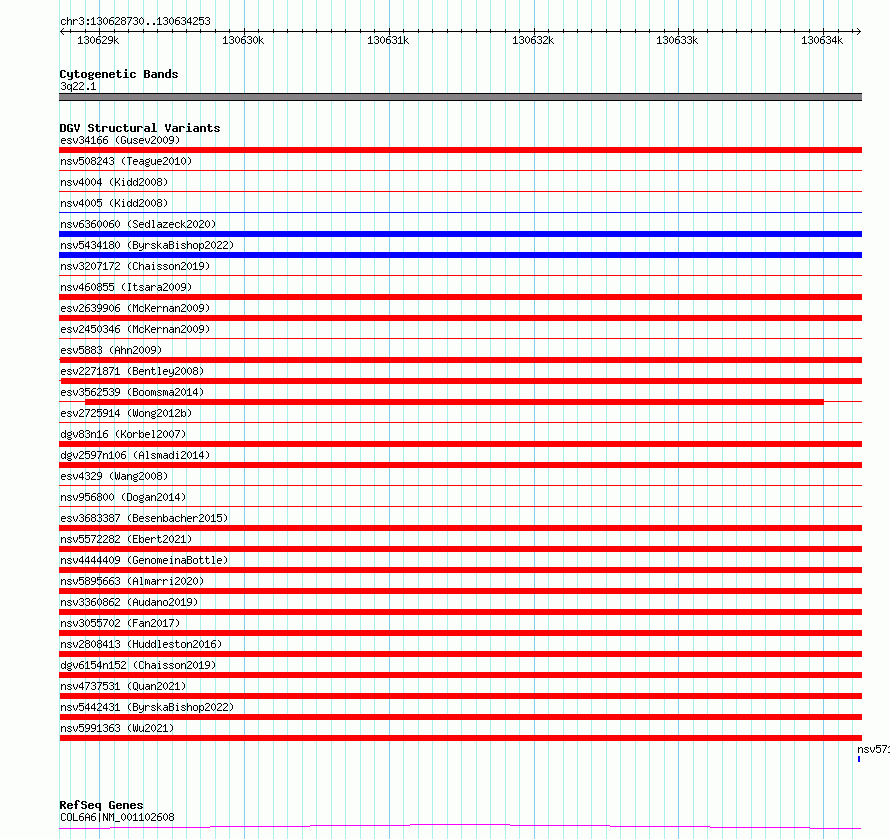Click the nsv5434180 (ByrskaBishop2022) label
Image resolution: width=890 pixels, height=839 pixels.
tap(147, 245)
